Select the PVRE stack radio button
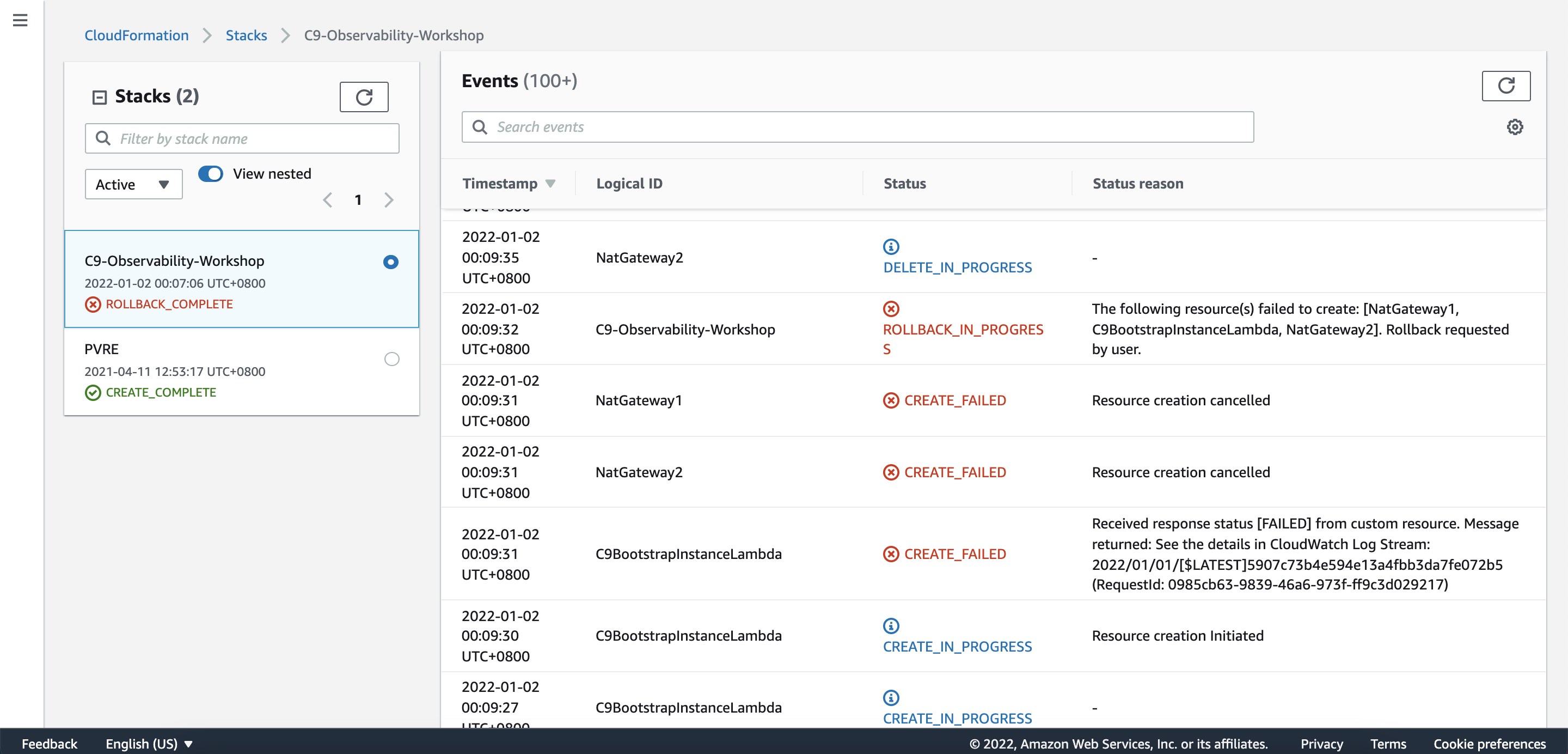The image size is (1568, 754). [391, 358]
